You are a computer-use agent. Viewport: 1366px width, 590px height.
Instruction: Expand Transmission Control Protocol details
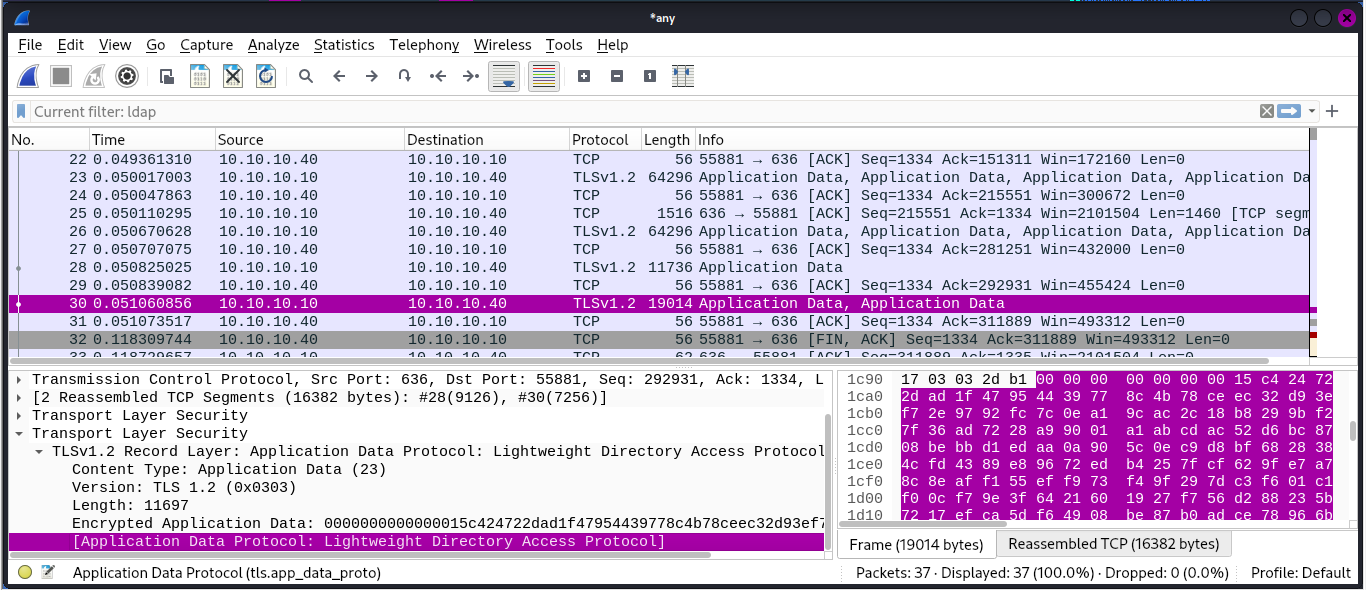[x=18, y=379]
